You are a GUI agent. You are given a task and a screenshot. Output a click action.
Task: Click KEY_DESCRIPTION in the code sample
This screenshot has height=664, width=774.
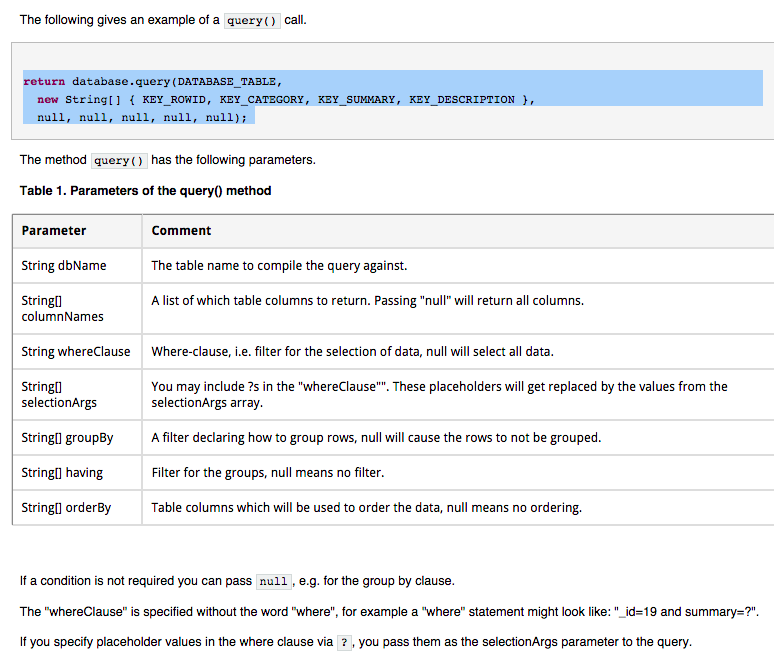pyautogui.click(x=462, y=100)
